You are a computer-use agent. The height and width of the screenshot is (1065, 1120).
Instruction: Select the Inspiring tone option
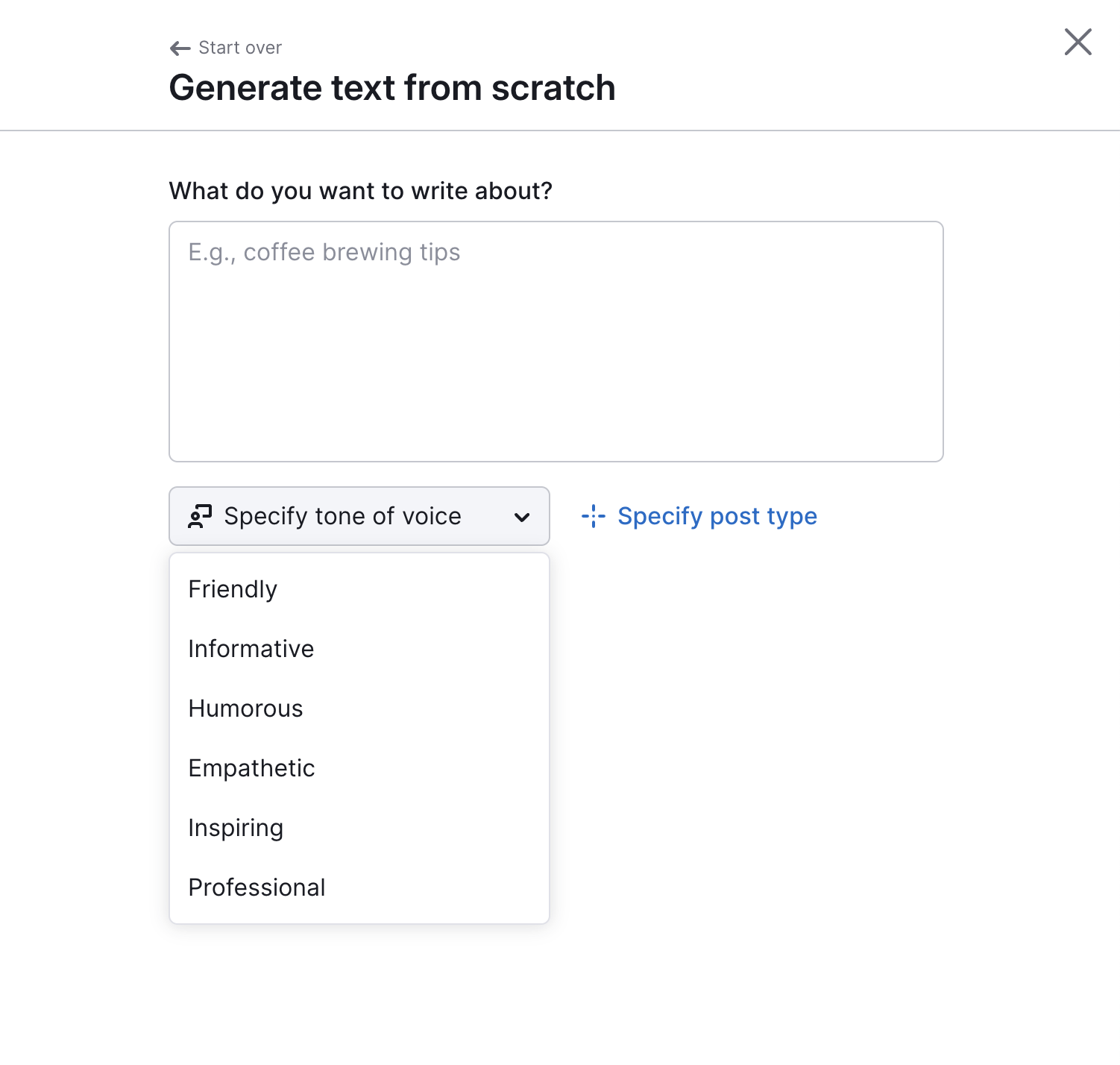236,827
